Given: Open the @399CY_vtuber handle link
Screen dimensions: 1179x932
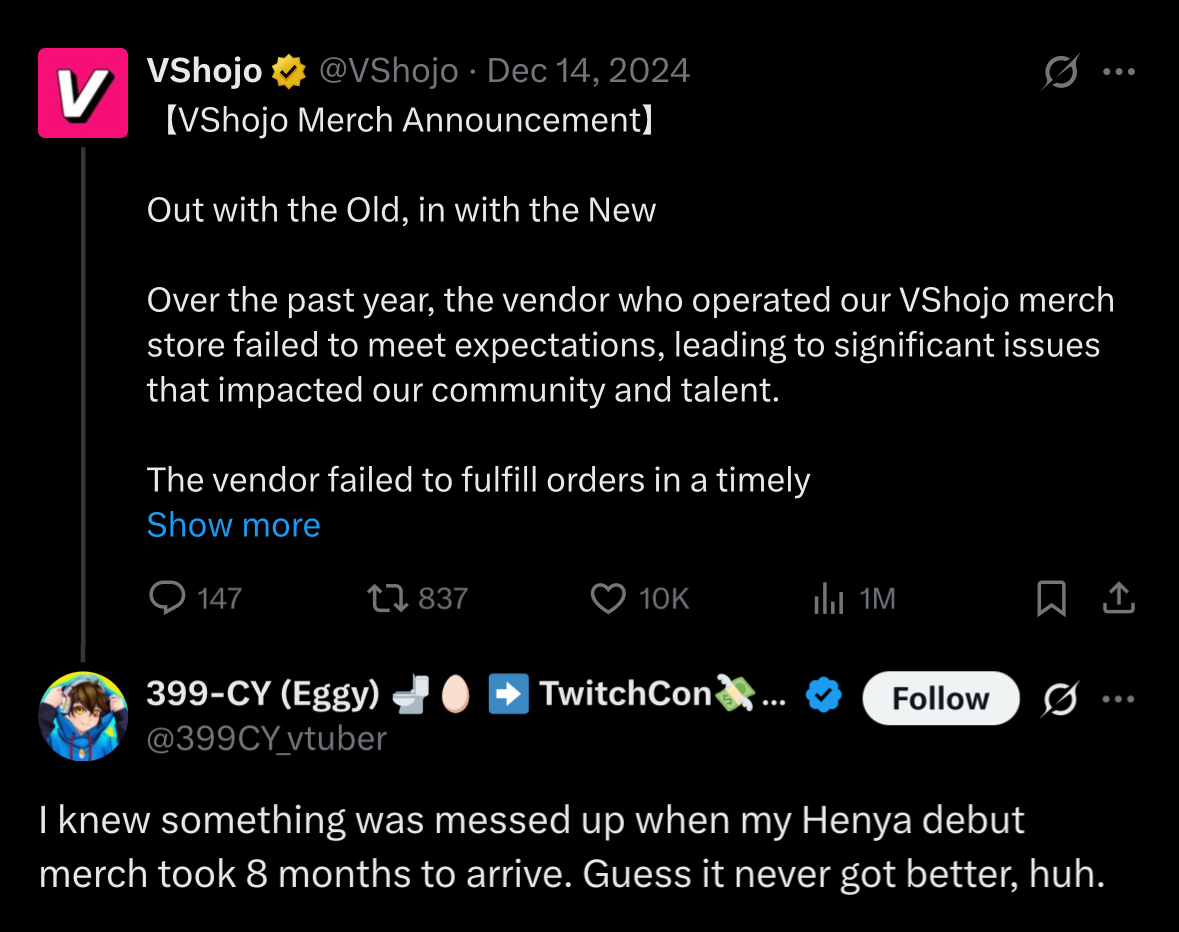Looking at the screenshot, I should click(x=266, y=738).
